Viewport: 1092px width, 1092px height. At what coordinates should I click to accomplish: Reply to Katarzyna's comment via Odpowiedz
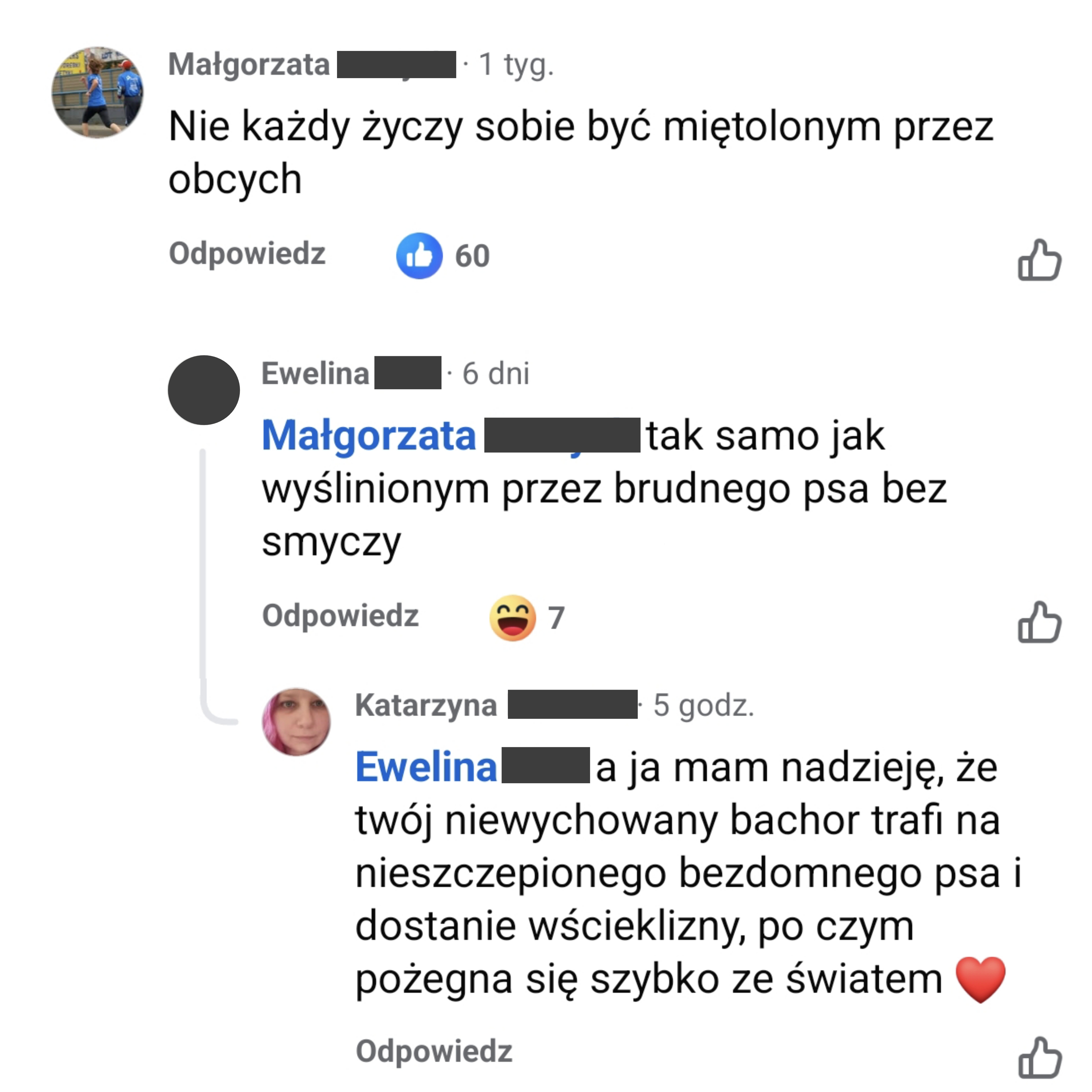(x=434, y=1051)
